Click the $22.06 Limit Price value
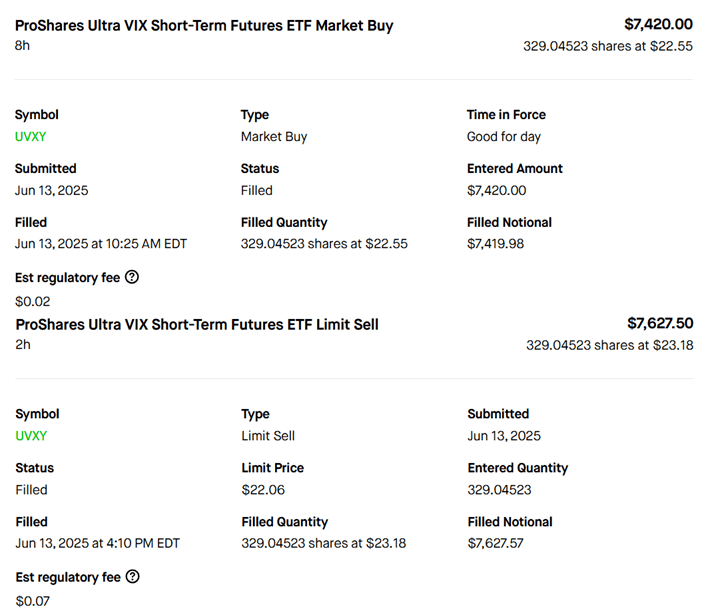This screenshot has width=716, height=610. pos(261,490)
